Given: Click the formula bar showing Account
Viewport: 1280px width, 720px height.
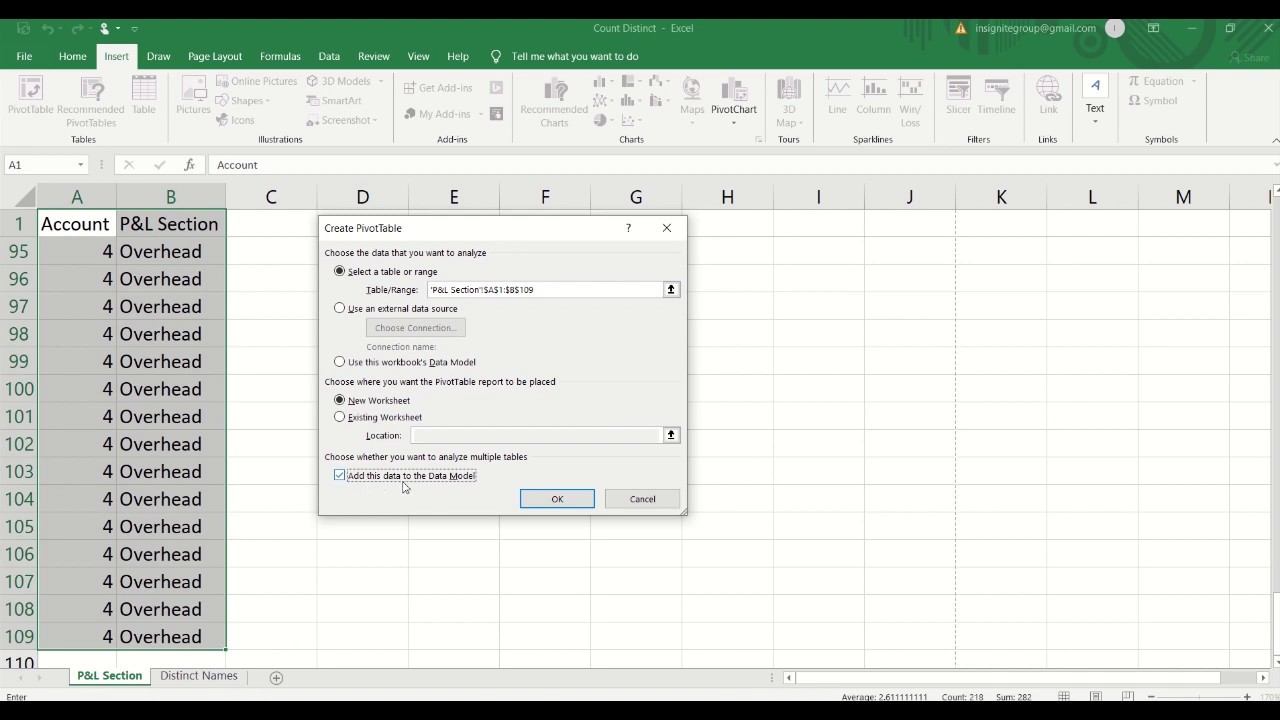Looking at the screenshot, I should click(x=740, y=165).
